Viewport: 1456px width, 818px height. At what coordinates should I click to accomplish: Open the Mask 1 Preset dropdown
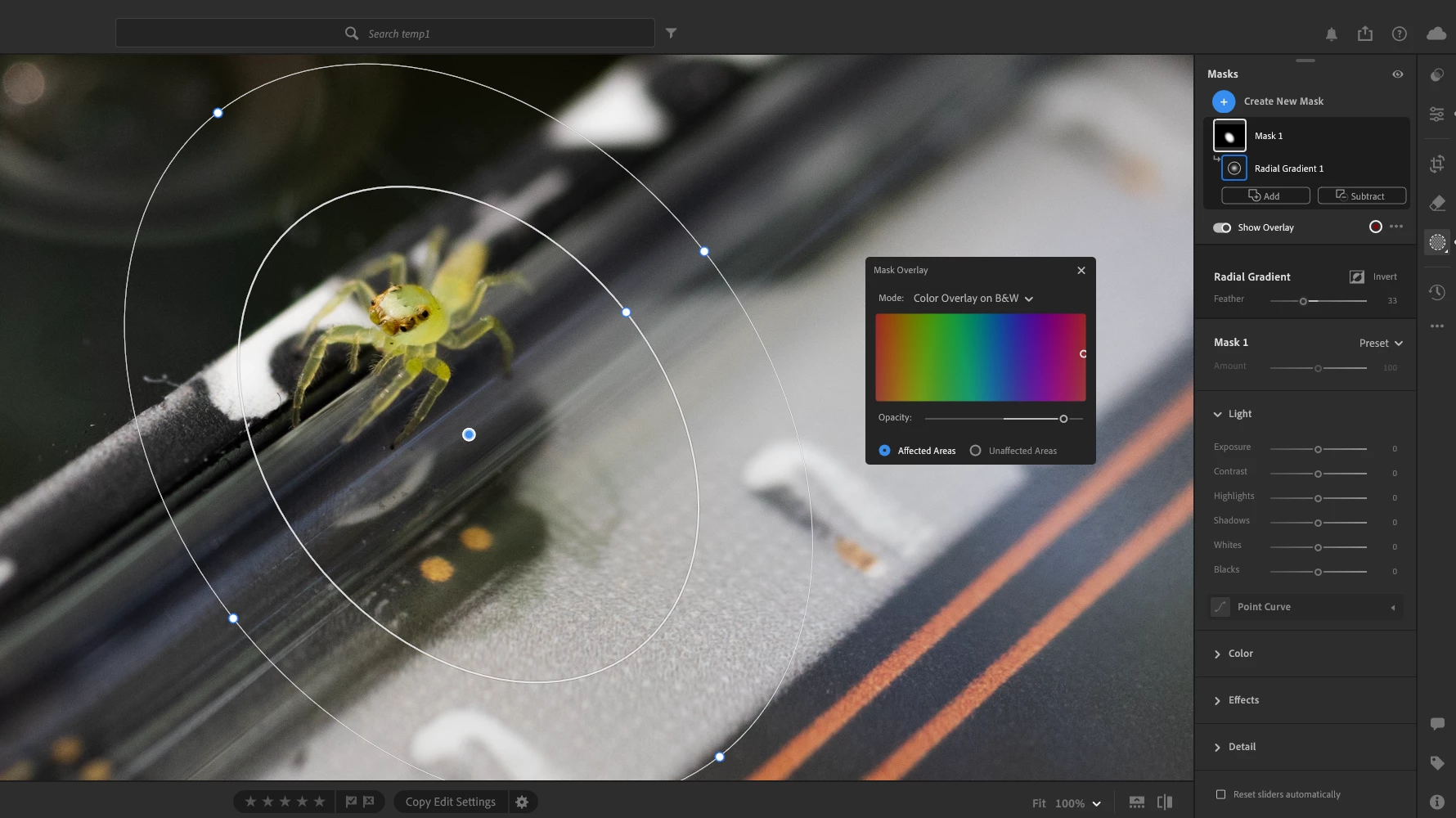click(x=1381, y=344)
